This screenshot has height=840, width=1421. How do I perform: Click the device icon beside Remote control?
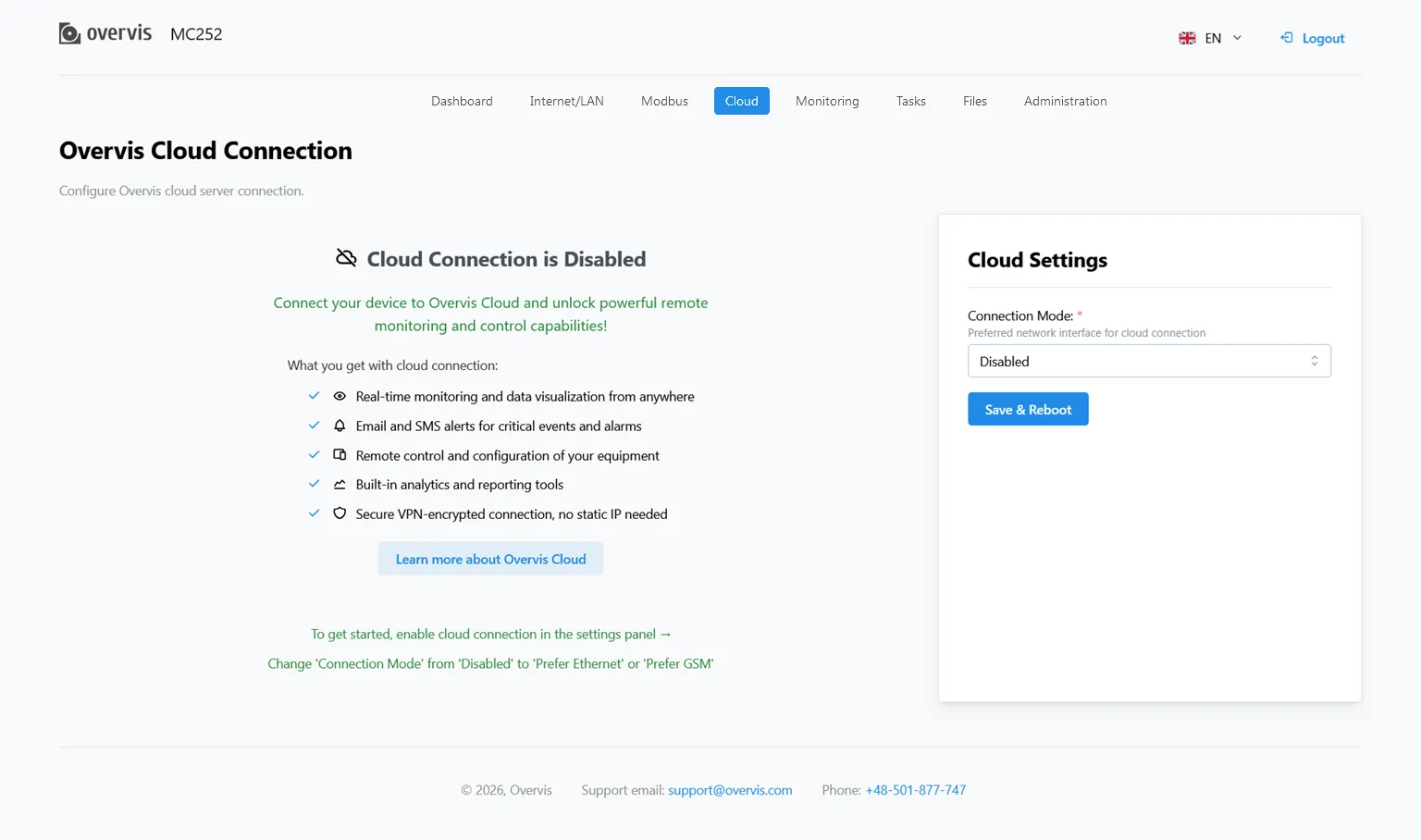[340, 455]
